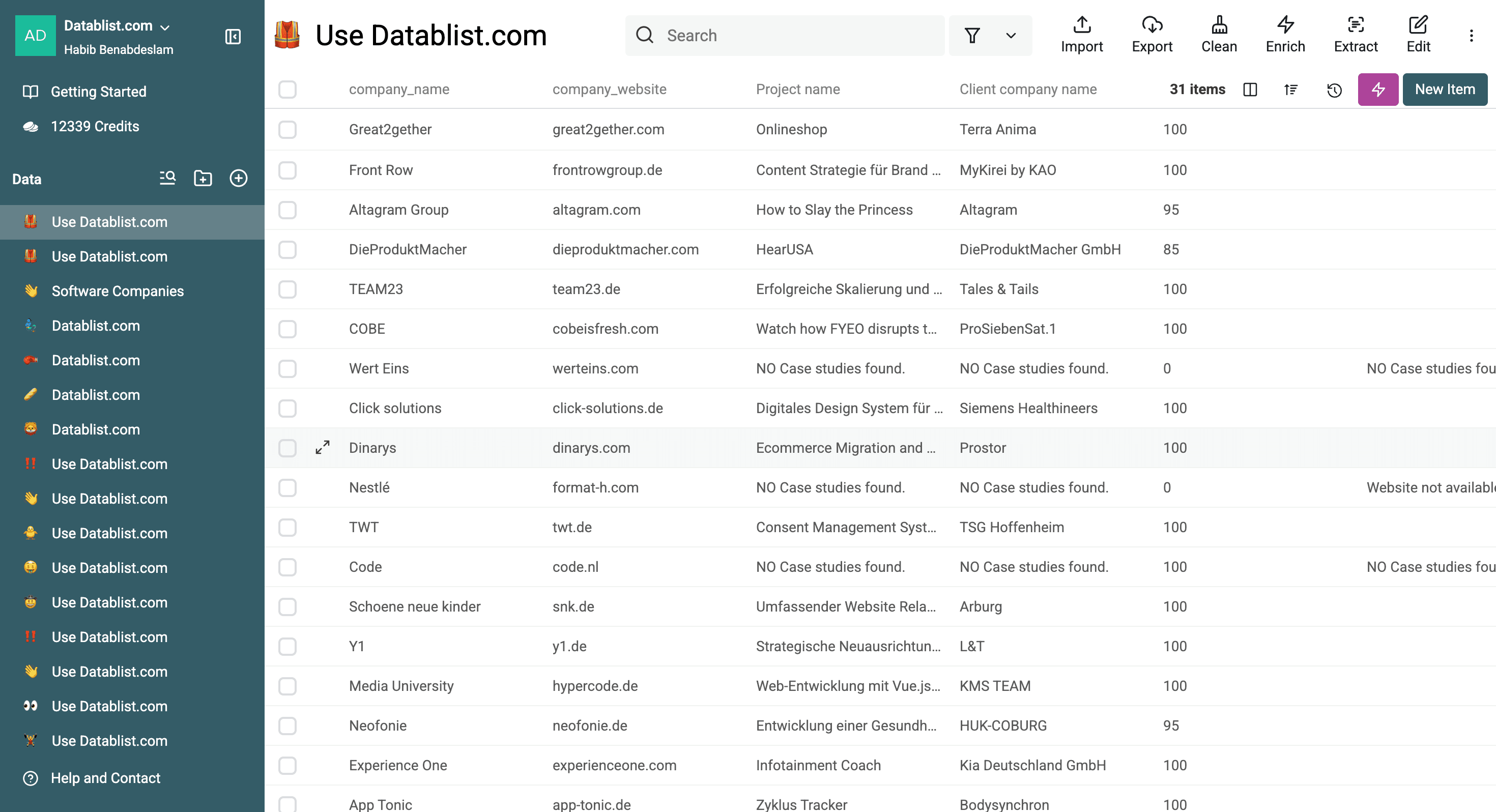Open the Clean broom tool
Screen dimensions: 1496x812
coord(1219,35)
